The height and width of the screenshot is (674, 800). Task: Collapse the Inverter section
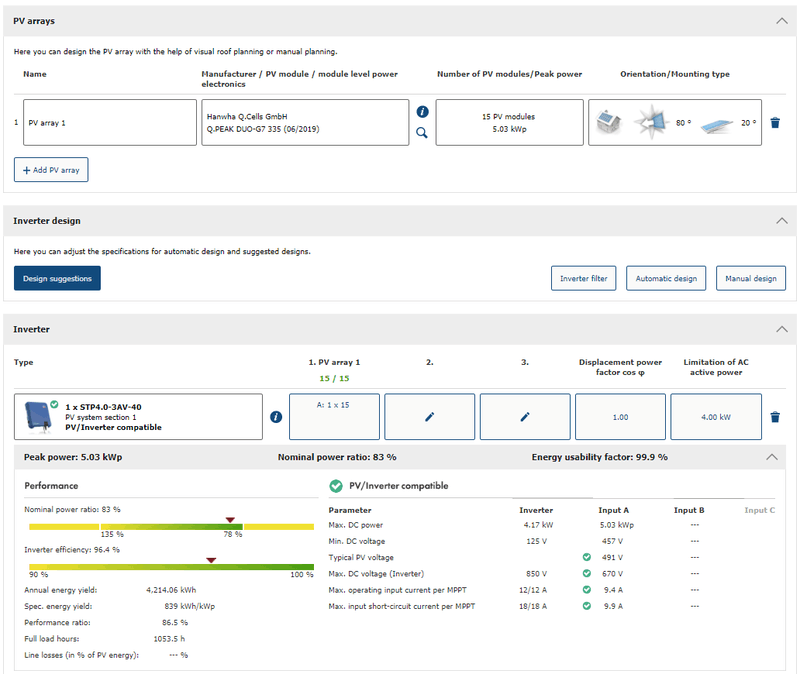click(781, 329)
